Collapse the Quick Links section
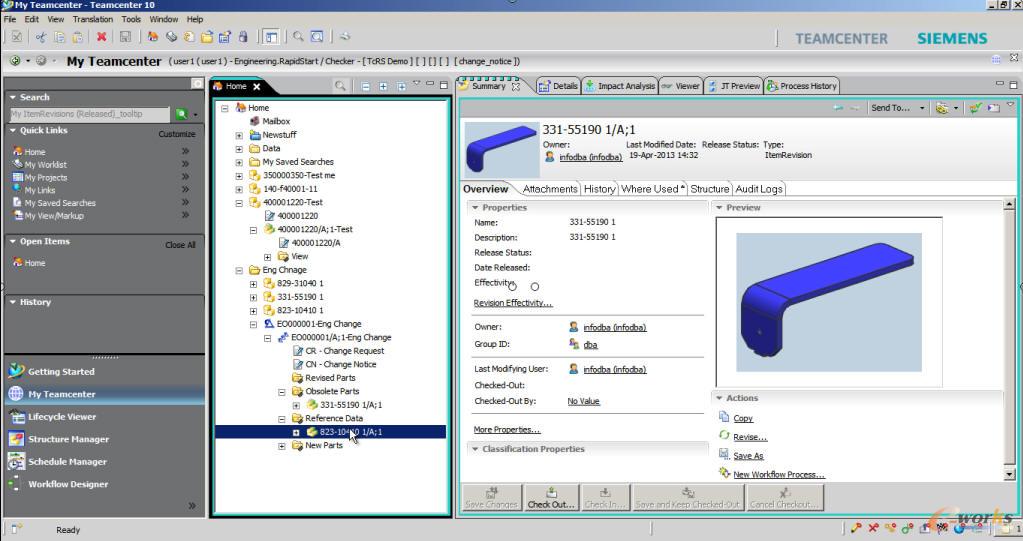Viewport: 1023px width, 541px height. click(x=12, y=131)
